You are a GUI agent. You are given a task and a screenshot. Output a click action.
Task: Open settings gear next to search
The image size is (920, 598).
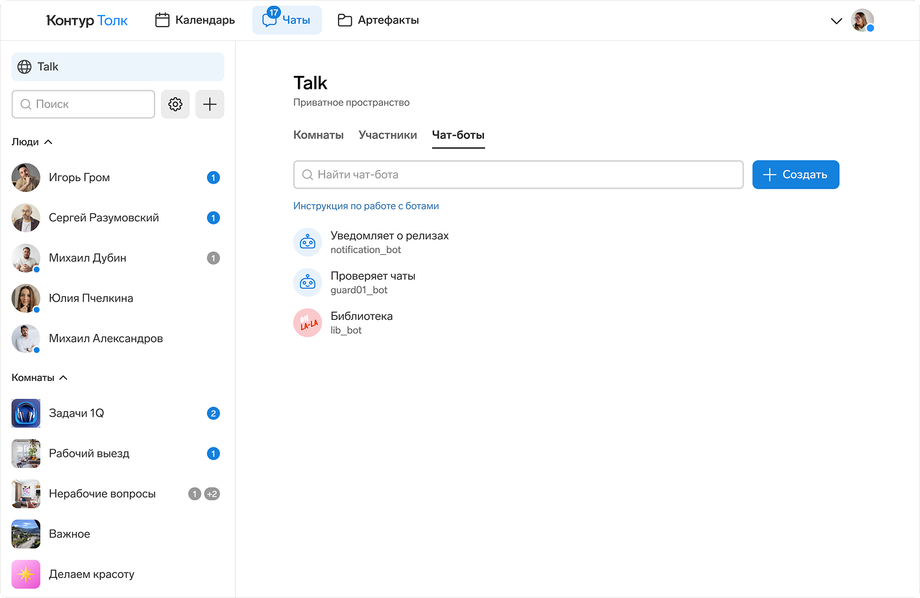coord(175,104)
